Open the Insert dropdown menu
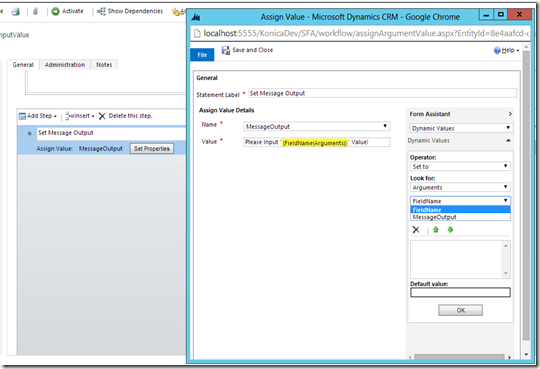The width and height of the screenshot is (540, 369). click(x=93, y=116)
